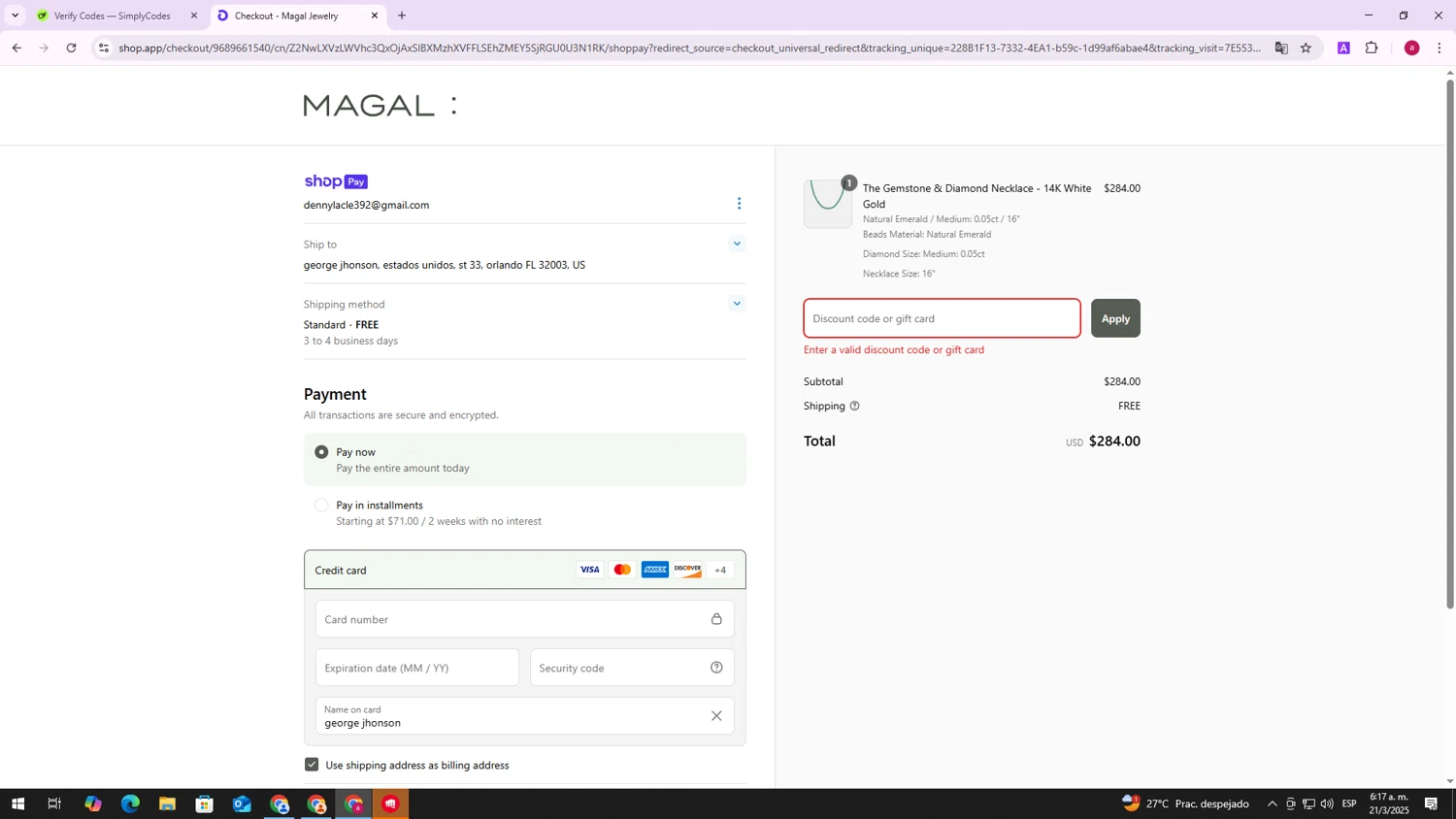Image resolution: width=1456 pixels, height=819 pixels.
Task: Expand the Ship to address dropdown
Action: [x=737, y=245]
